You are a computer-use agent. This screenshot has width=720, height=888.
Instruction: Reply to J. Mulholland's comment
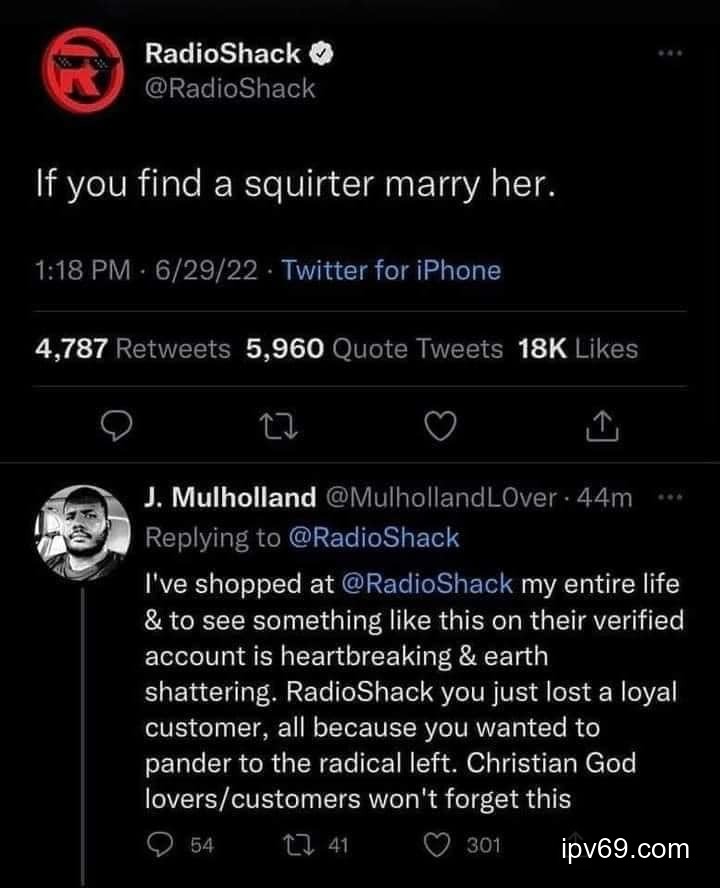(x=159, y=845)
